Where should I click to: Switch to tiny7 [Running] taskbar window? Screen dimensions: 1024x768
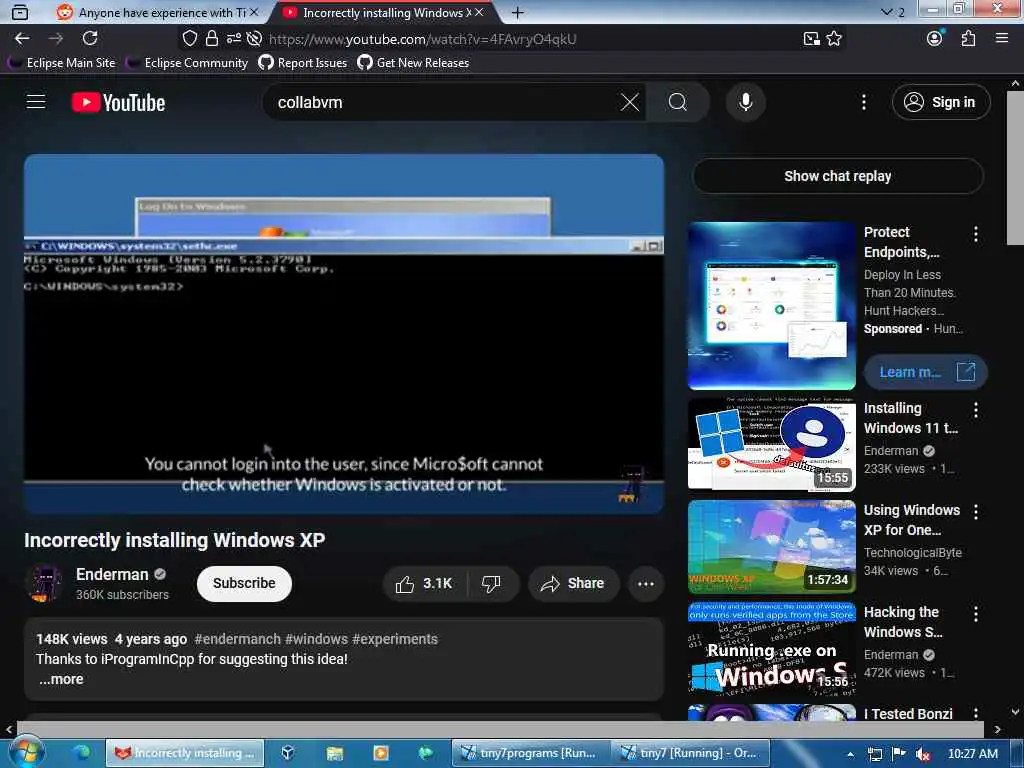pos(691,753)
